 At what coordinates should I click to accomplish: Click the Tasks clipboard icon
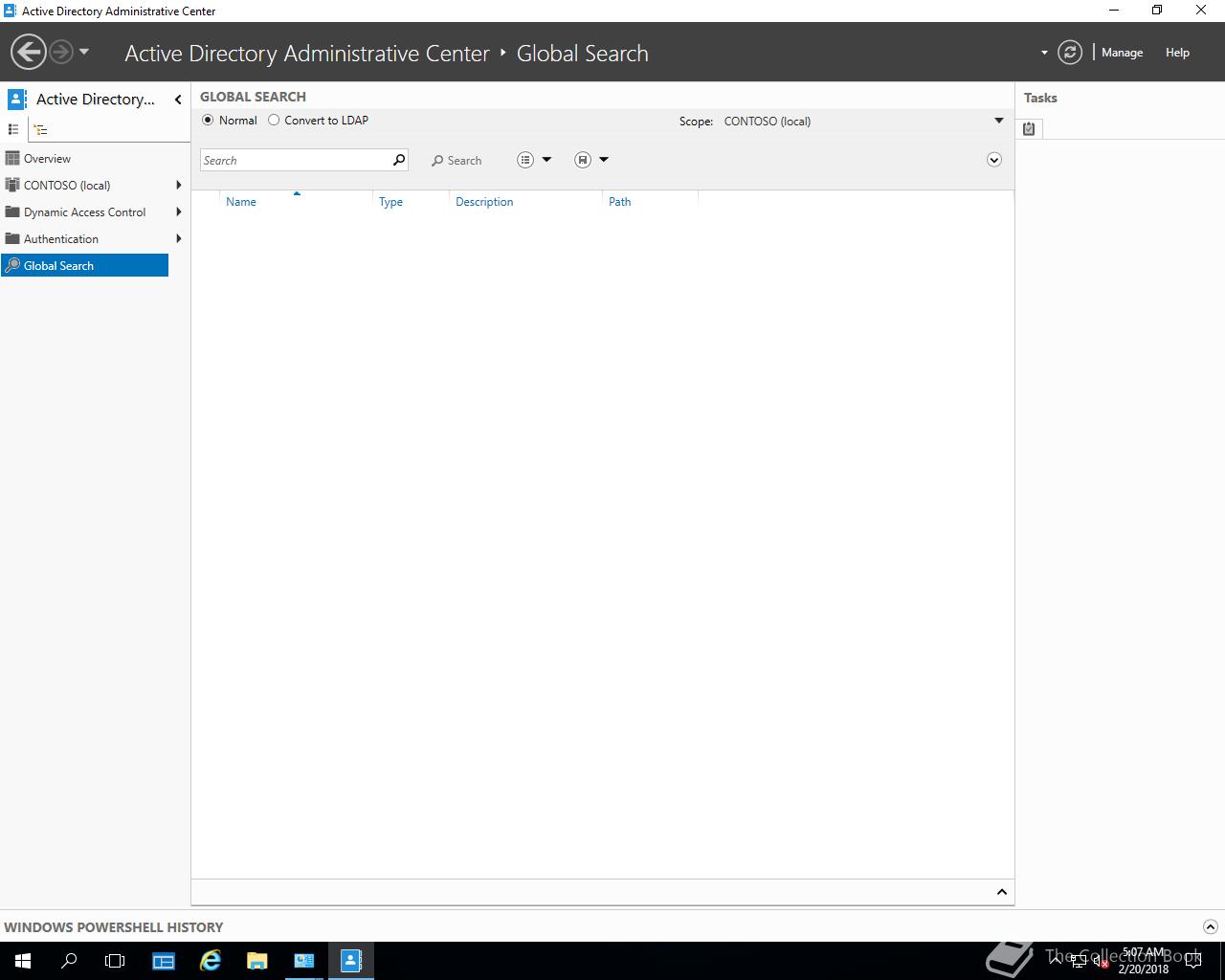click(1029, 128)
